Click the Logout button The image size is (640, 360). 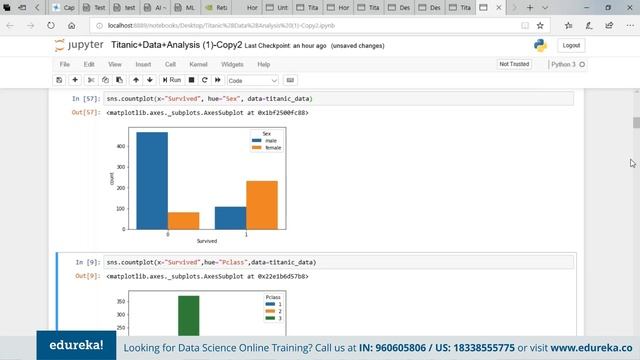pos(571,45)
